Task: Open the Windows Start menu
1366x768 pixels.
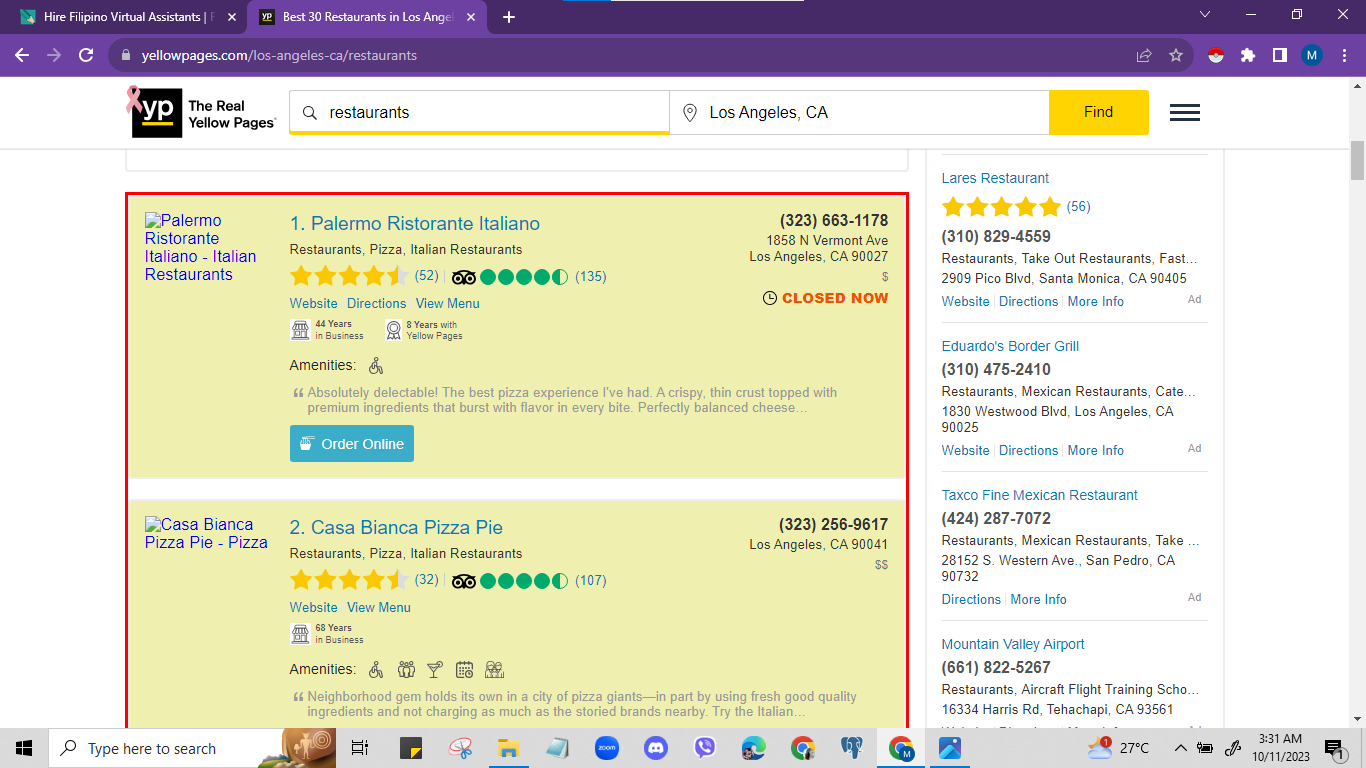Action: [x=24, y=748]
